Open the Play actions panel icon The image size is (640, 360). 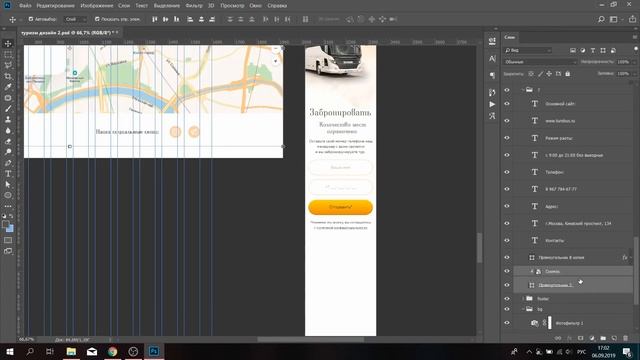pos(492,104)
